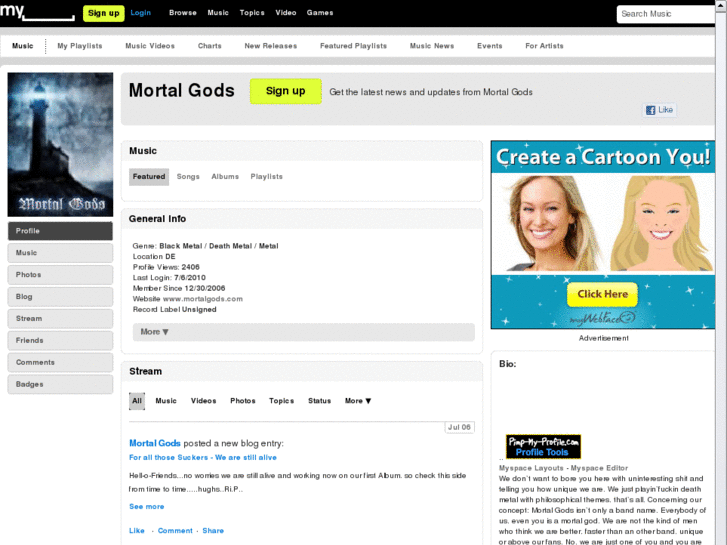This screenshot has width=727, height=545.
Task: Click the Click Here ad button
Action: click(x=602, y=295)
